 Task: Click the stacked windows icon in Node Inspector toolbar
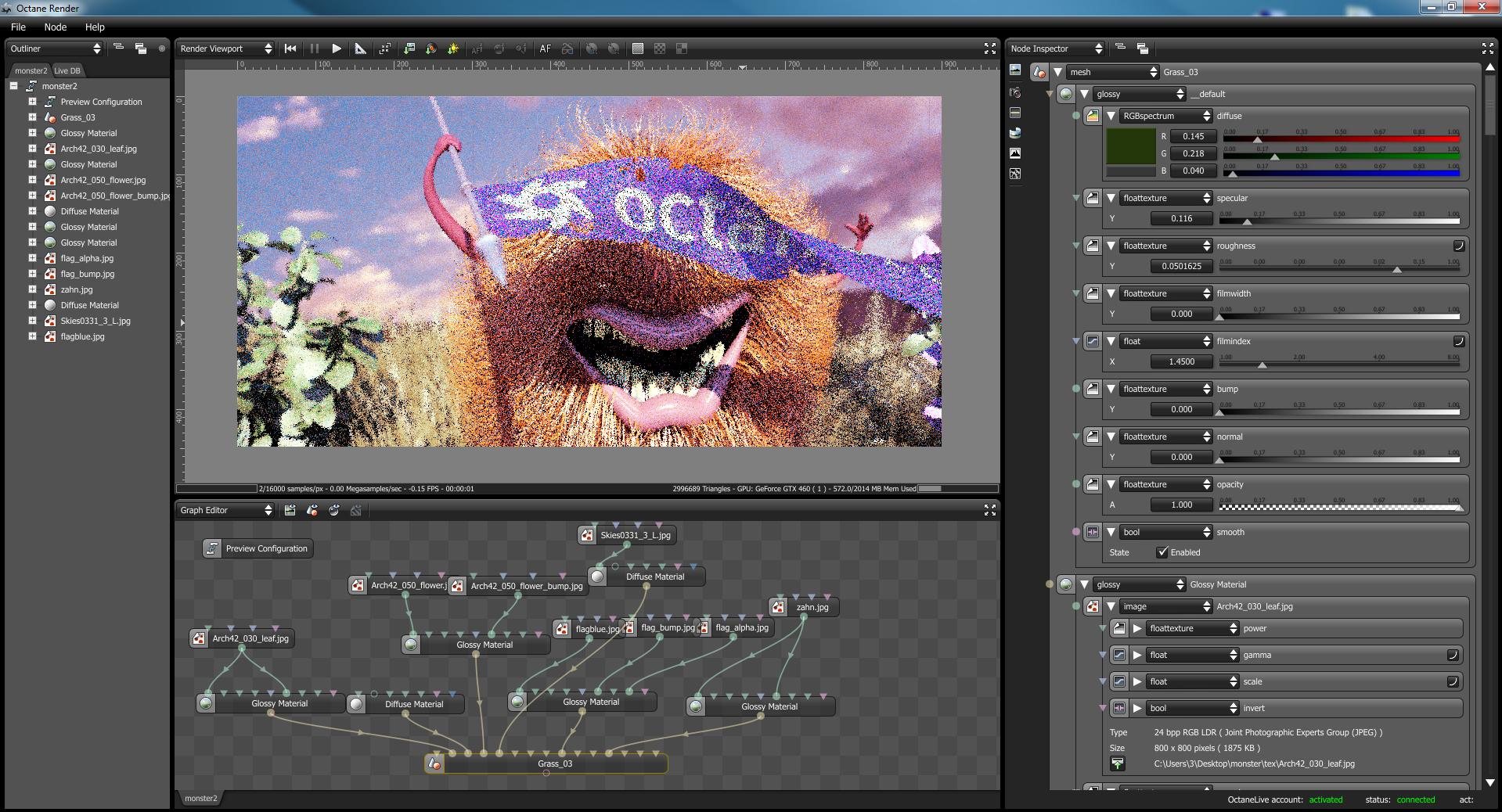pyautogui.click(x=1142, y=49)
